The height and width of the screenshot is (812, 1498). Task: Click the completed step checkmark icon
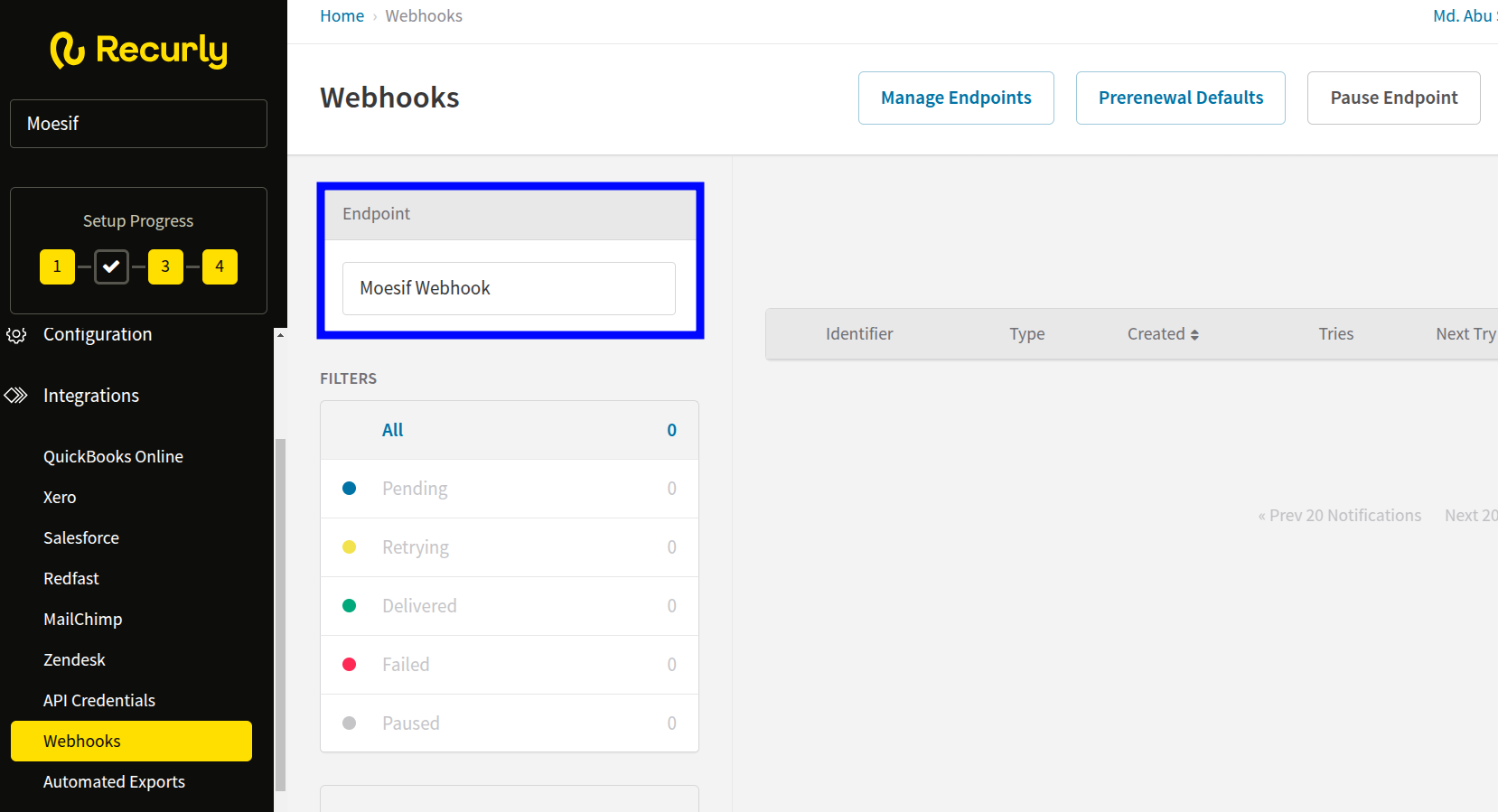tap(111, 266)
